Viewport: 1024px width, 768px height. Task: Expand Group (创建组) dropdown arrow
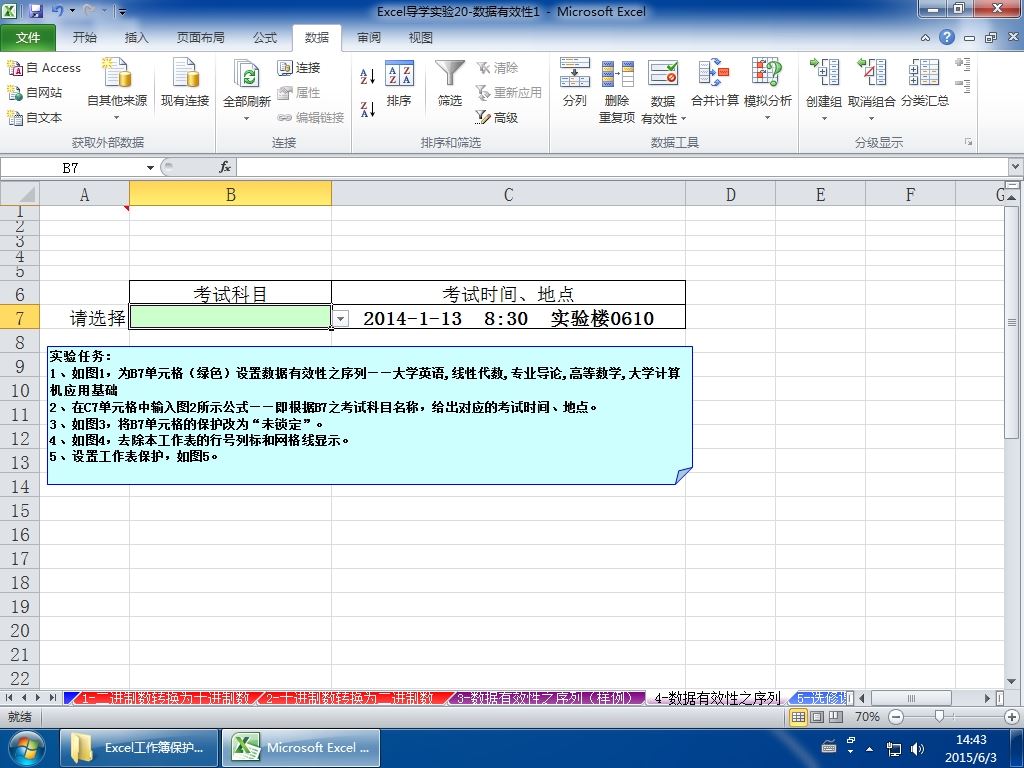(824, 118)
